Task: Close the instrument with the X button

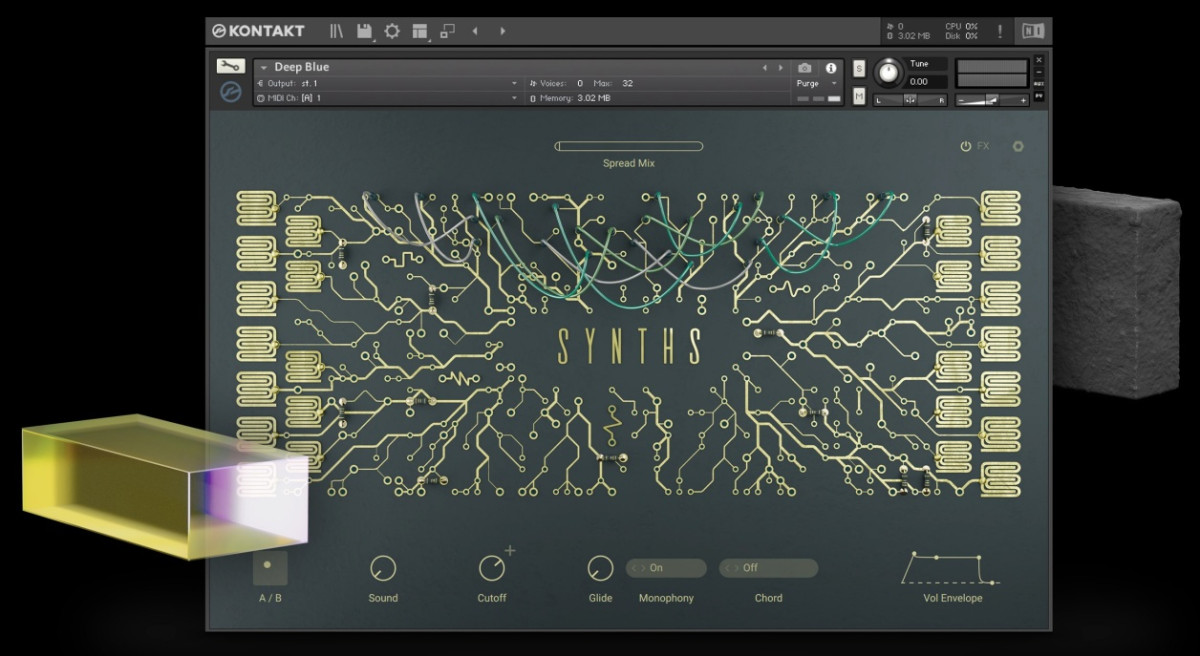Action: [x=1039, y=60]
